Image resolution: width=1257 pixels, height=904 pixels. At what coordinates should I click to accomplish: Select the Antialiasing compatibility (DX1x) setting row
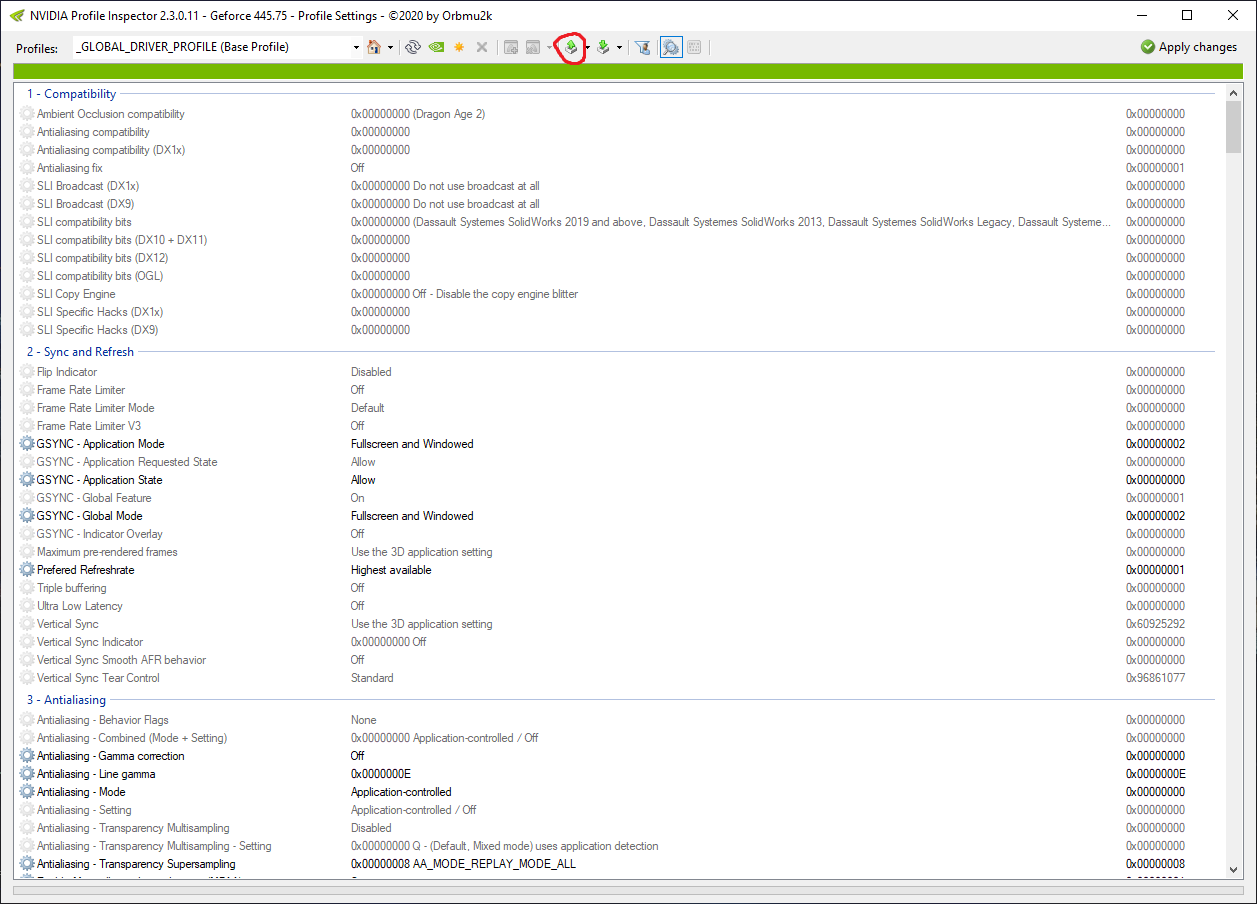coord(617,150)
